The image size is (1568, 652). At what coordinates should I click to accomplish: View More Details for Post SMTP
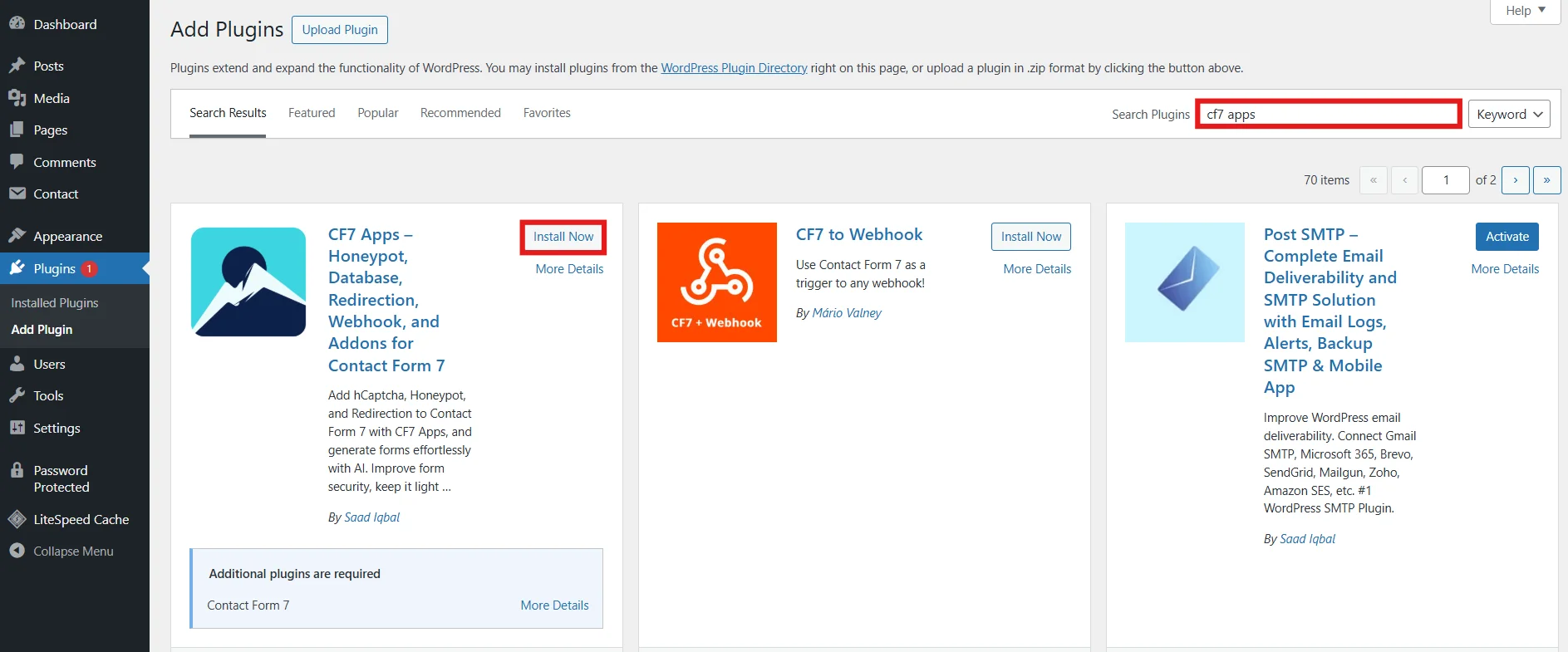click(1505, 269)
